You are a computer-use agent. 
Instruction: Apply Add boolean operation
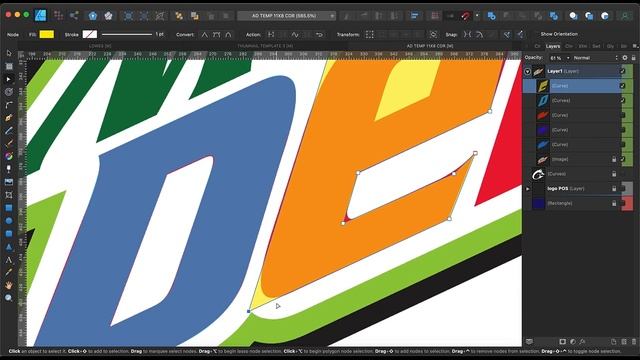491,16
